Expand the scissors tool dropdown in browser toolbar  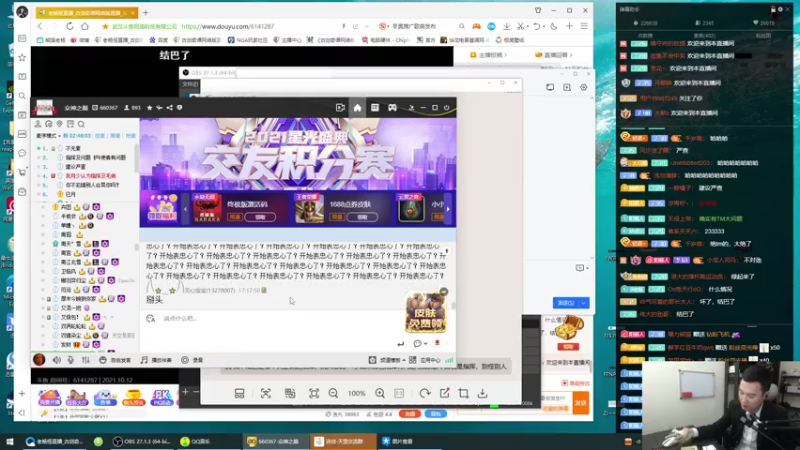point(527,27)
